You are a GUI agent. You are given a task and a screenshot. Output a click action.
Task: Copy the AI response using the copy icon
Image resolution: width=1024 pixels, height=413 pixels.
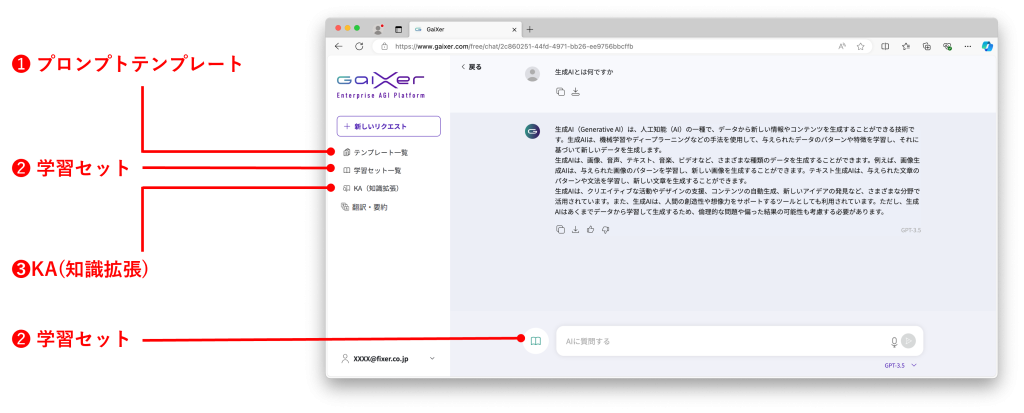(560, 230)
